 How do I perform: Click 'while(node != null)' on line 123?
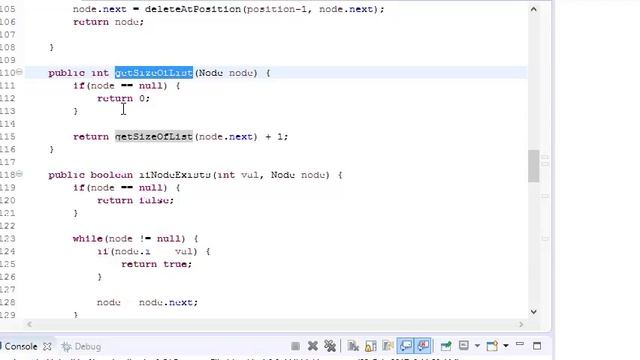tap(129, 238)
